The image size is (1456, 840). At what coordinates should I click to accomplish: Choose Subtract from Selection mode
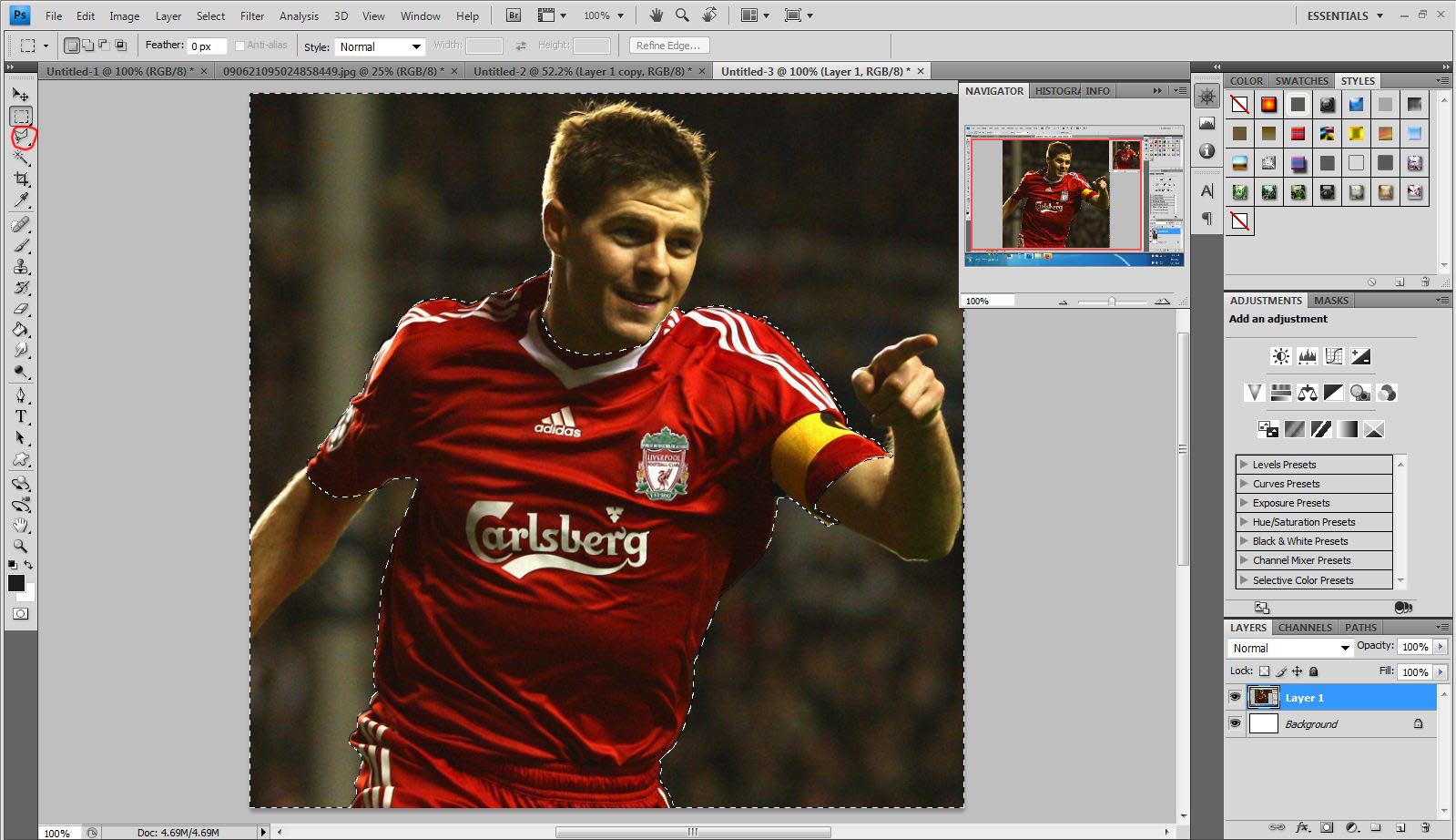(x=103, y=46)
